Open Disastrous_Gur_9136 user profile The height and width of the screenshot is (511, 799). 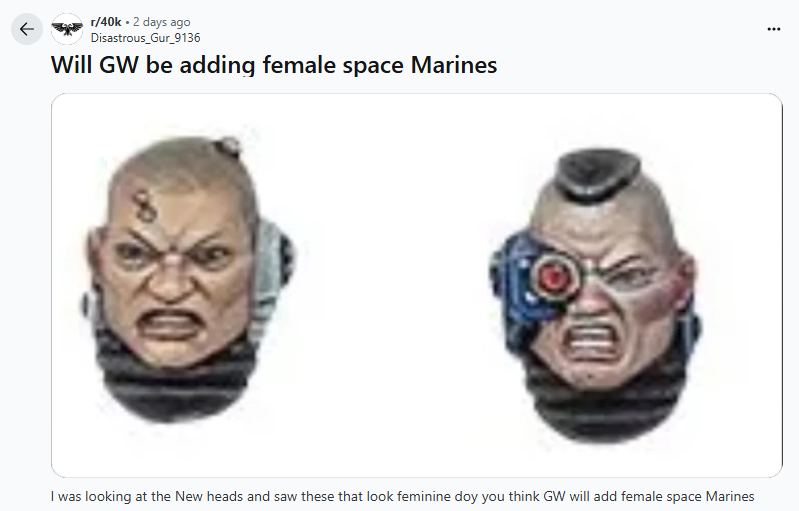[x=145, y=38]
